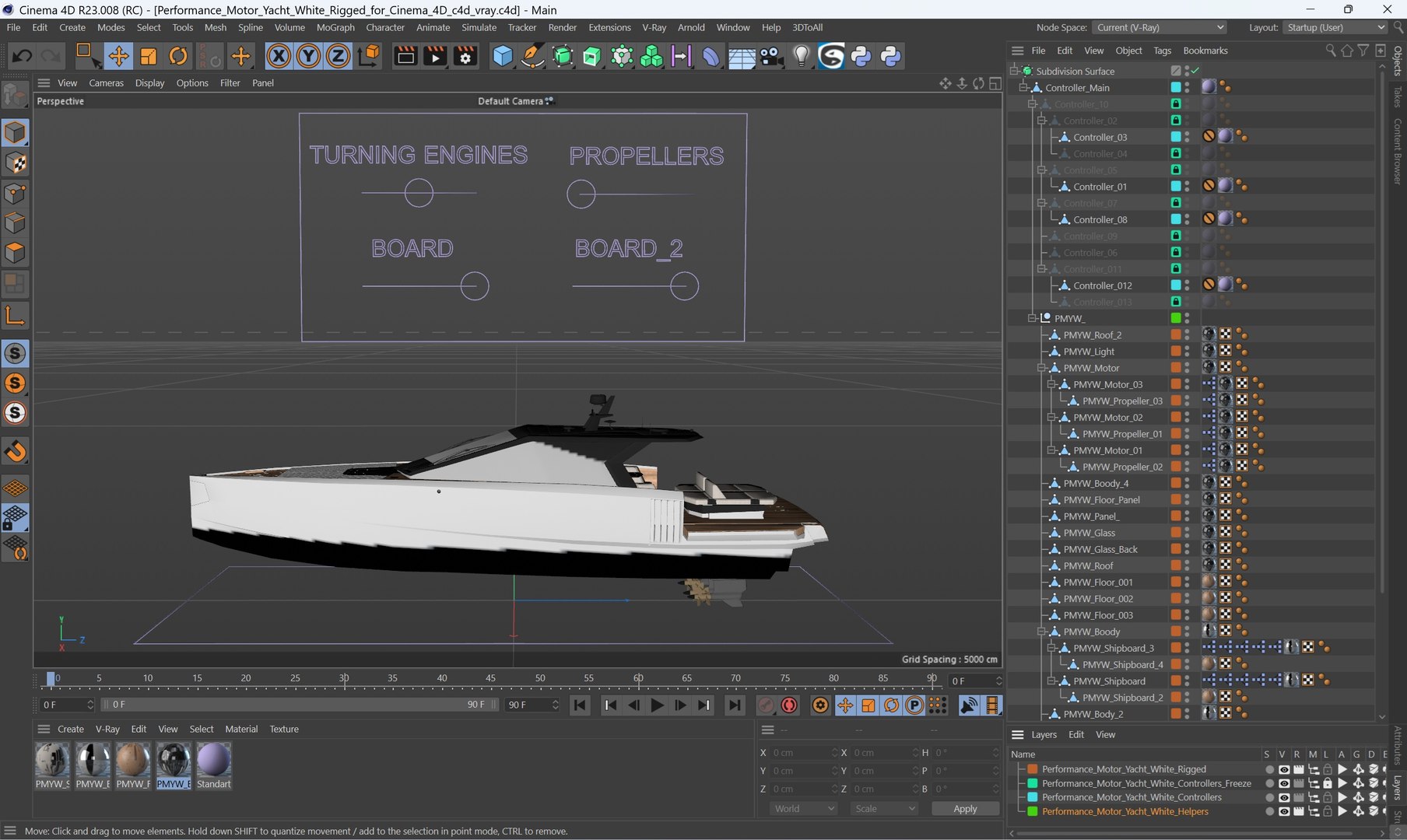Open the Cameras menu in viewport
Image resolution: width=1407 pixels, height=840 pixels.
coord(106,83)
